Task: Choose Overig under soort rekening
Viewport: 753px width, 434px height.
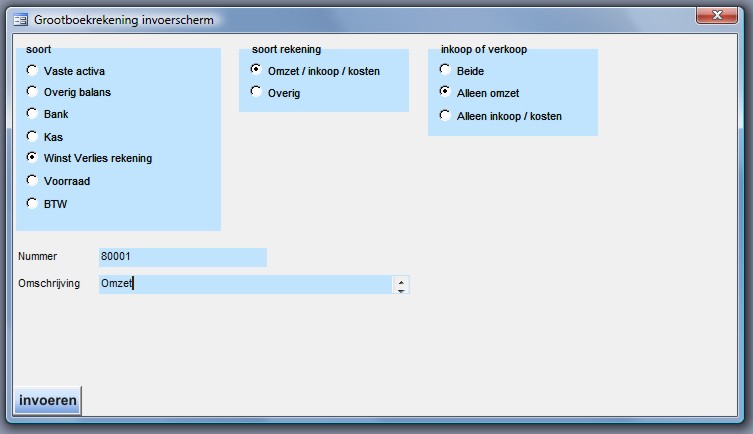Action: coord(257,92)
